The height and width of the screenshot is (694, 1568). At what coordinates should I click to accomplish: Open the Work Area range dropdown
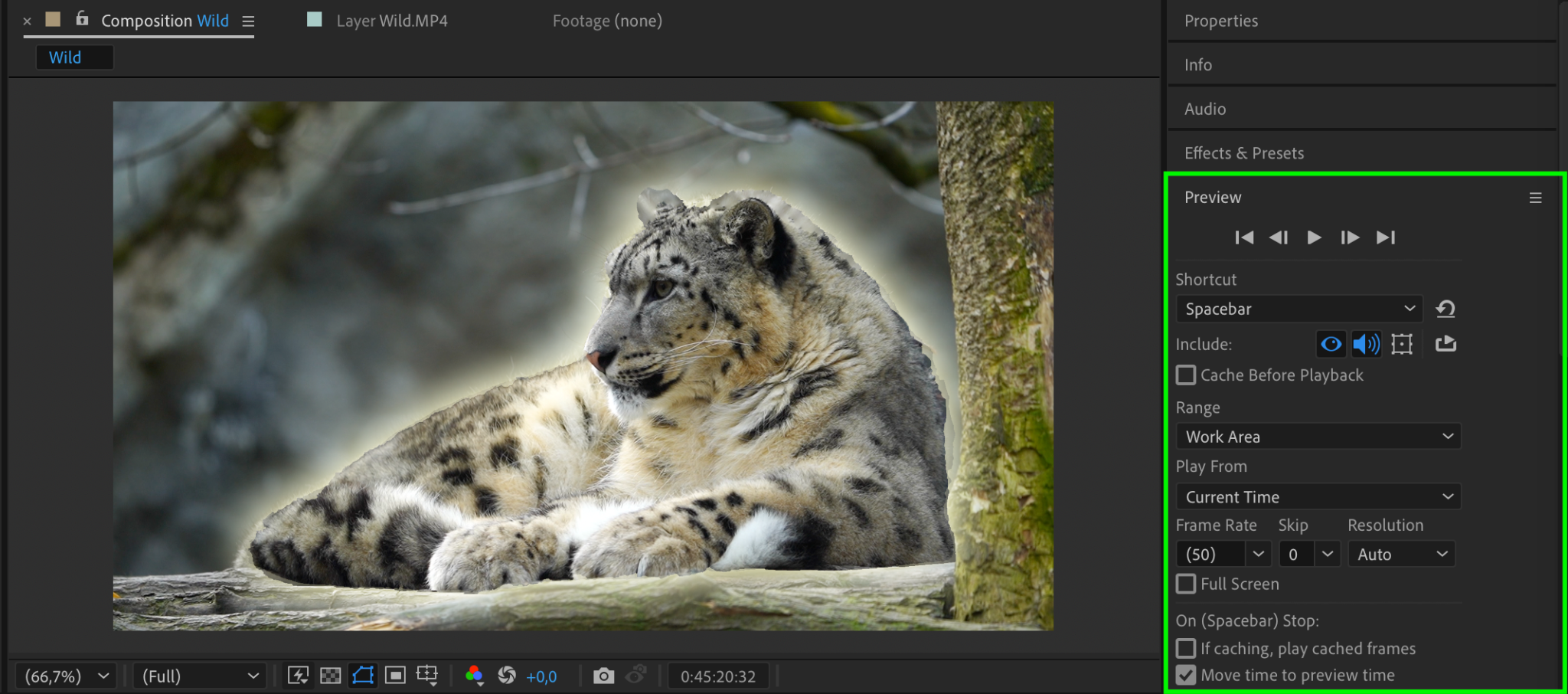(x=1318, y=437)
